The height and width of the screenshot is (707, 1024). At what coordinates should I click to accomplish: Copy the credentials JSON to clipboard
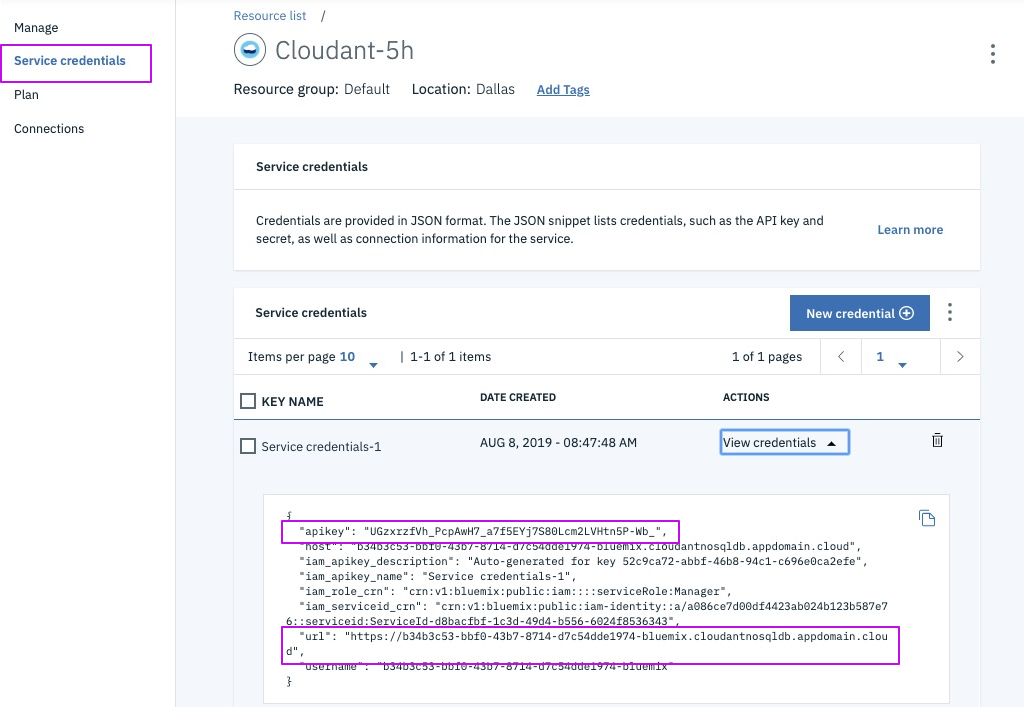click(927, 518)
